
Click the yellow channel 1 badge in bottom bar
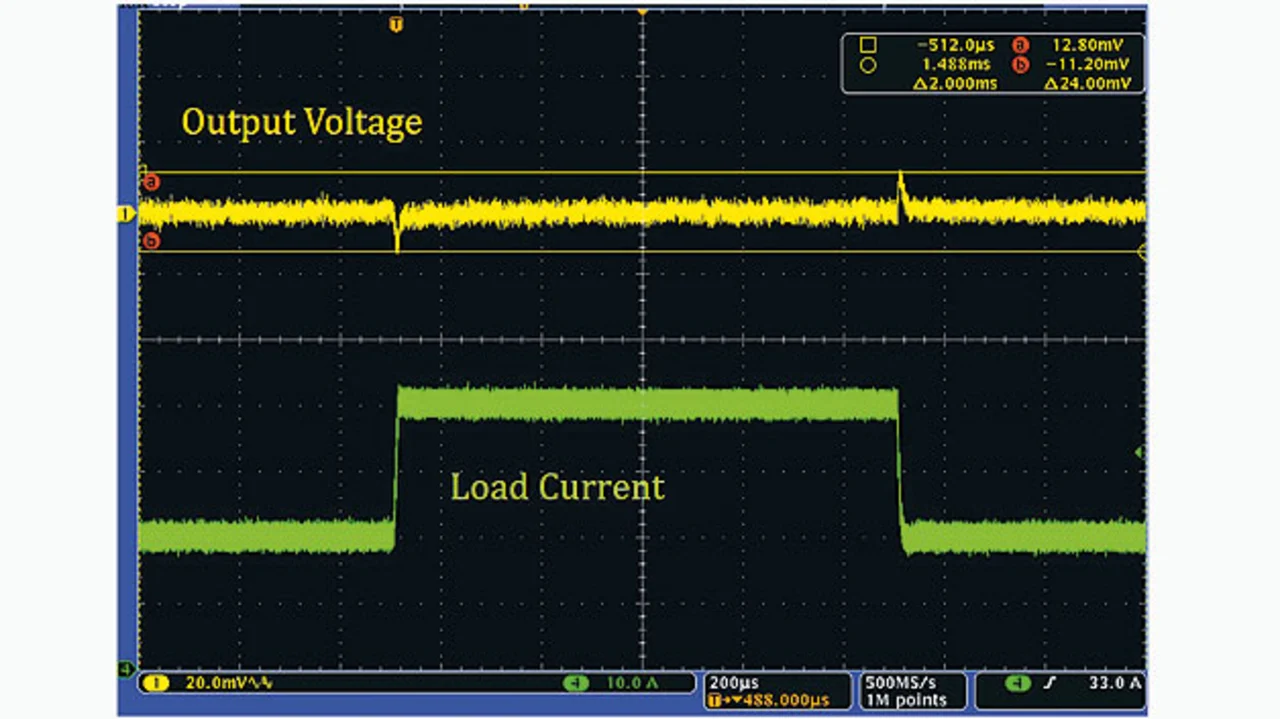(x=154, y=683)
